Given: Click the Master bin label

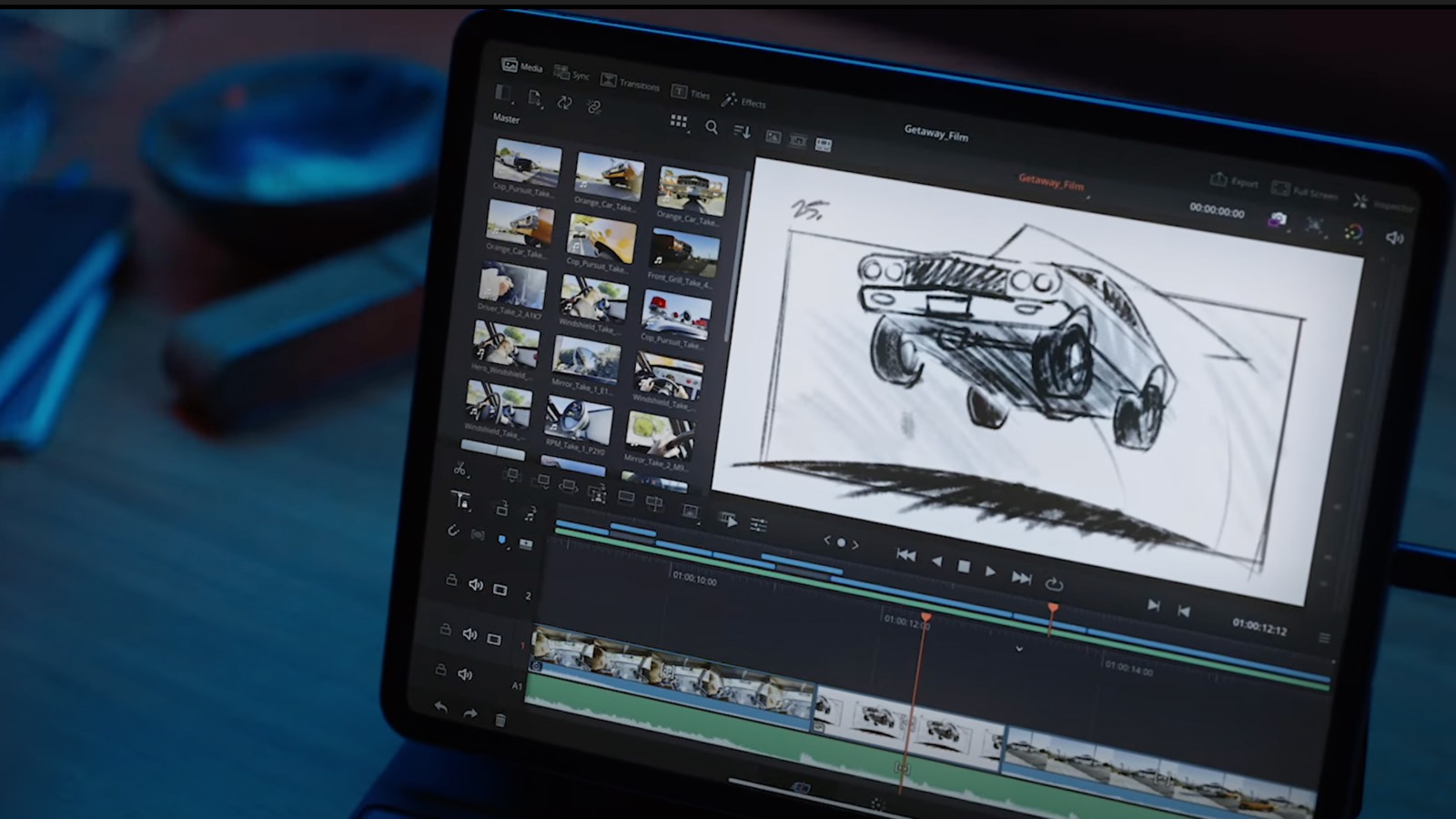Looking at the screenshot, I should (x=506, y=118).
